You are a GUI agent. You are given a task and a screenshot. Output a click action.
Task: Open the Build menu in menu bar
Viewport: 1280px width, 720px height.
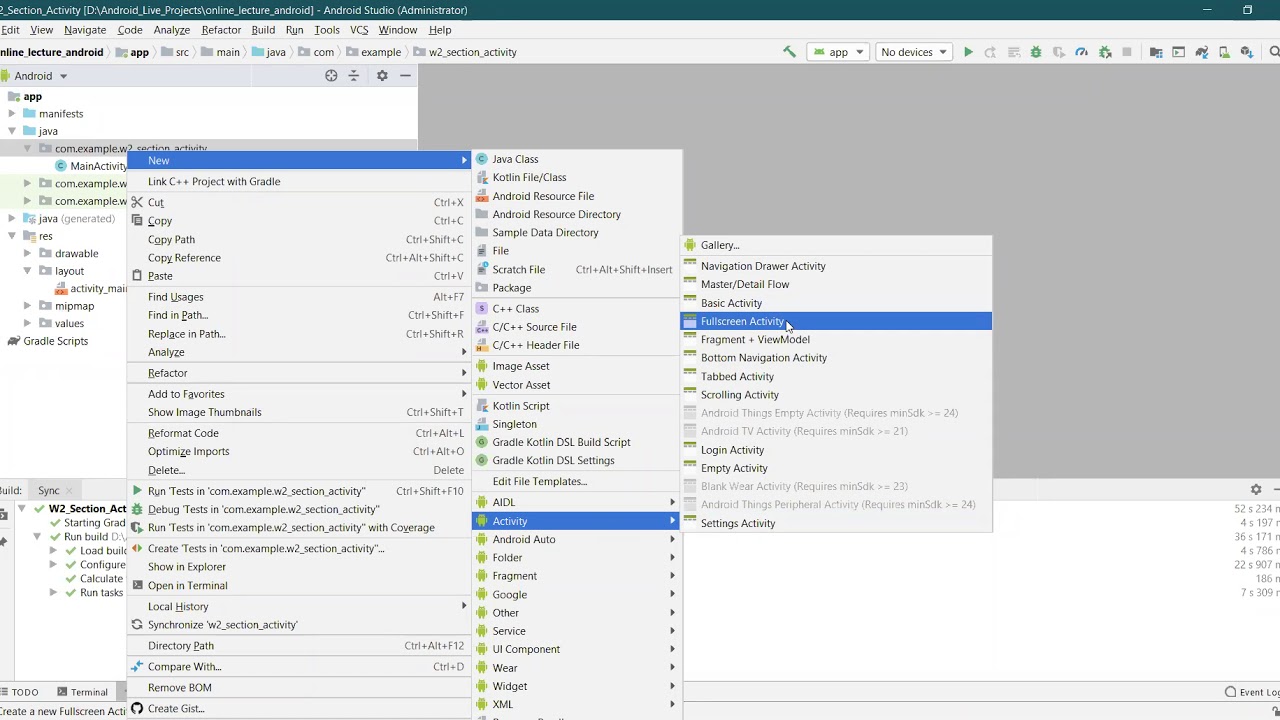point(263,30)
